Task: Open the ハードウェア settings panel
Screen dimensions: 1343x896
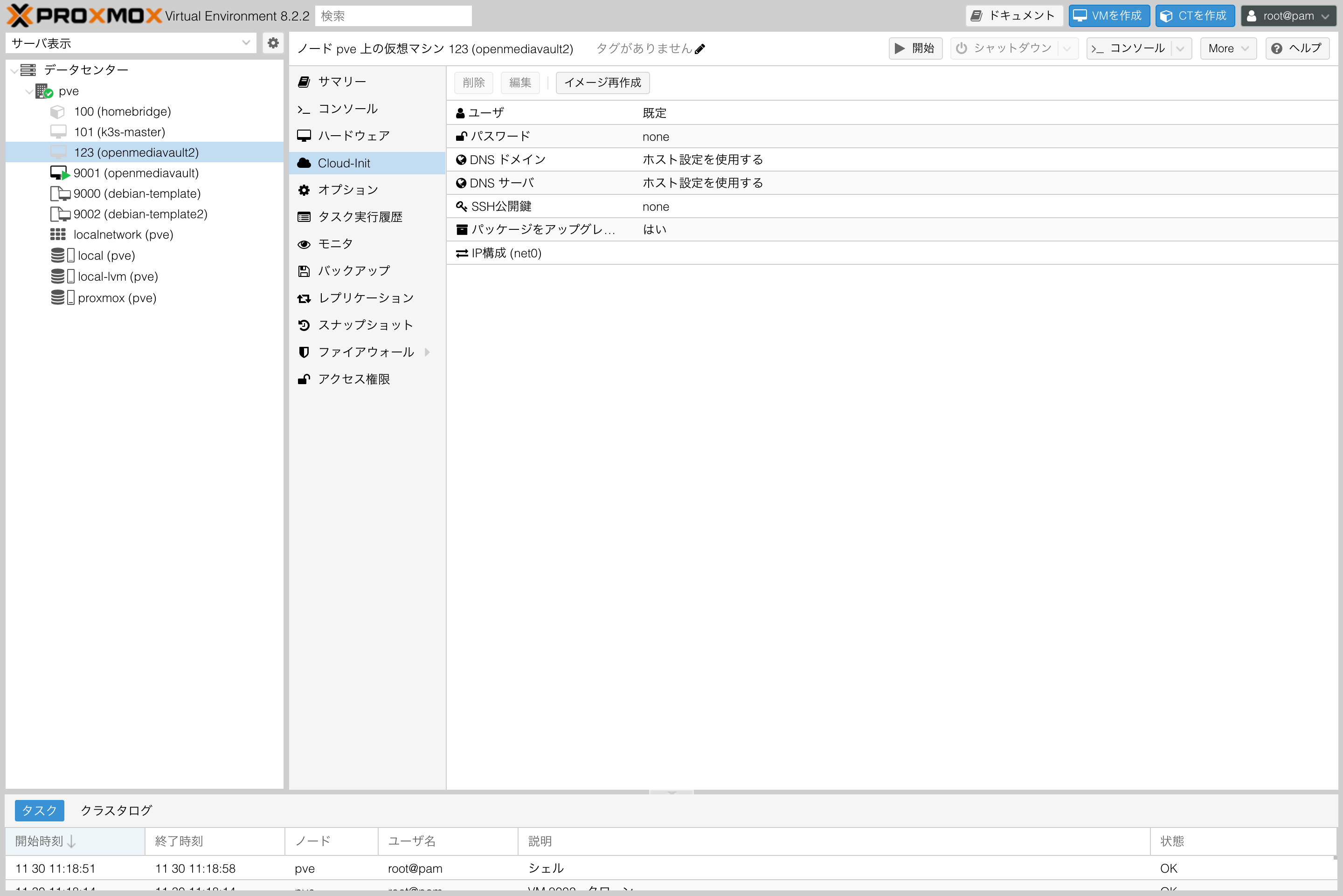Action: pyautogui.click(x=353, y=136)
